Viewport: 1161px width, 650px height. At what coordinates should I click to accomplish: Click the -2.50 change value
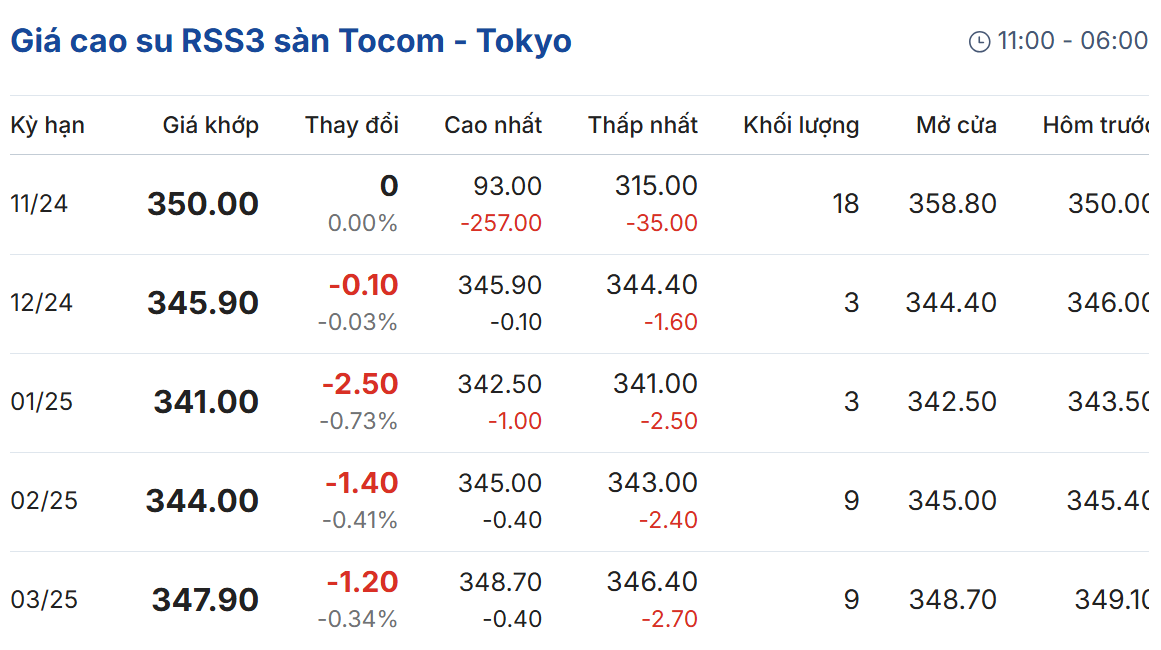click(x=360, y=384)
